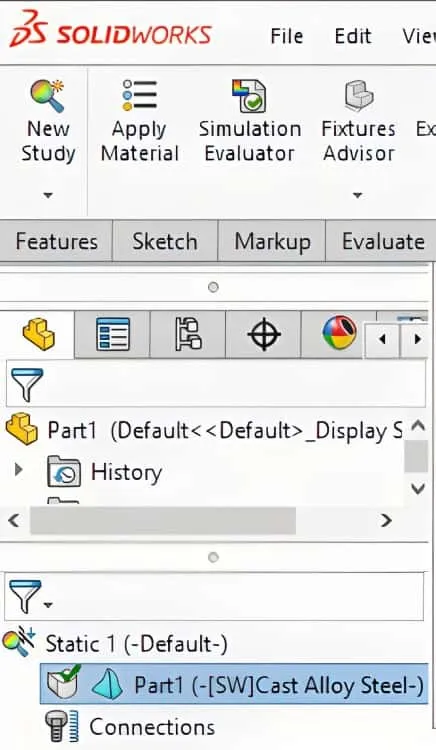Click the New Study icon
This screenshot has height=750, width=436.
coord(47,96)
